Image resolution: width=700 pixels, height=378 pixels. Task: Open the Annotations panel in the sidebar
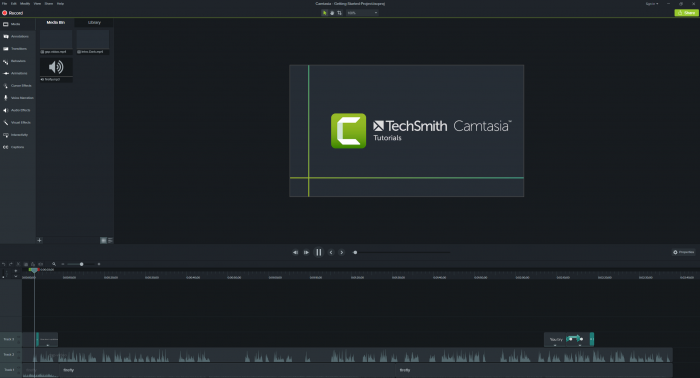click(18, 37)
